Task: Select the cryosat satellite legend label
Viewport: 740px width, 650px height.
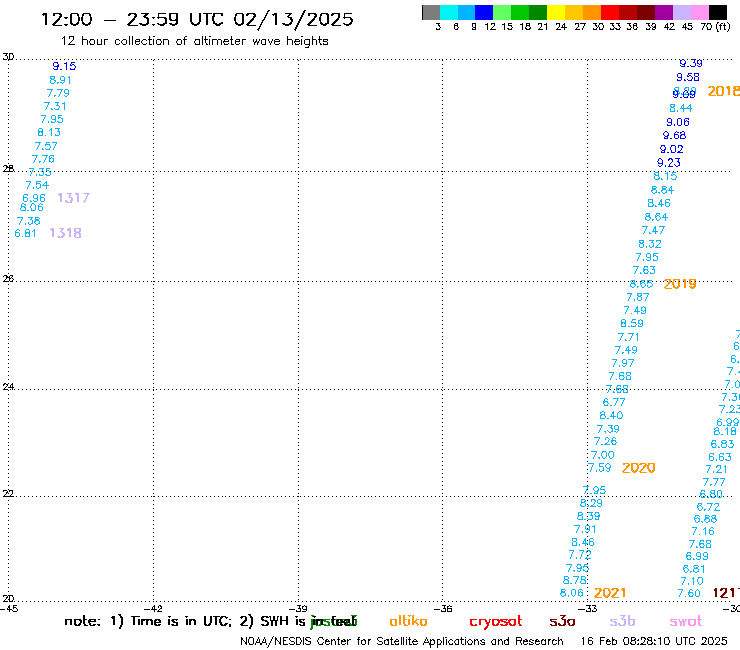Action: click(x=496, y=622)
